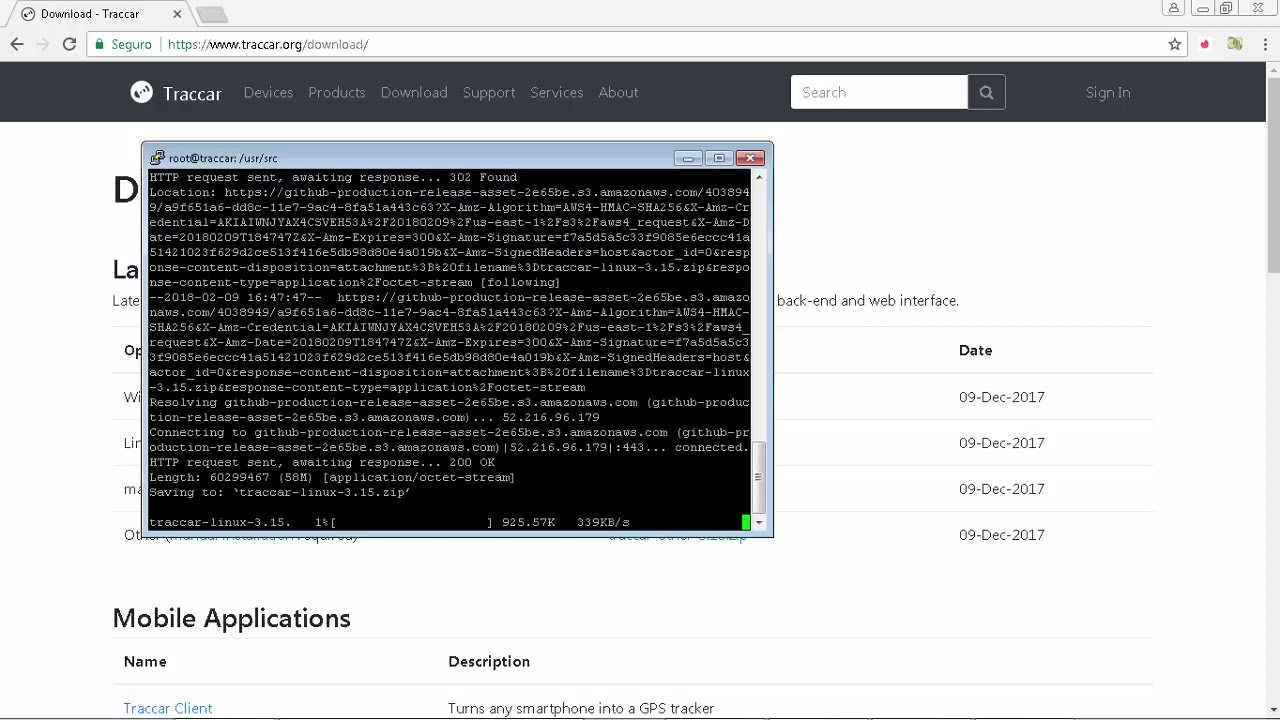Open the Traccar Client link
This screenshot has height=720, width=1280.
click(168, 708)
